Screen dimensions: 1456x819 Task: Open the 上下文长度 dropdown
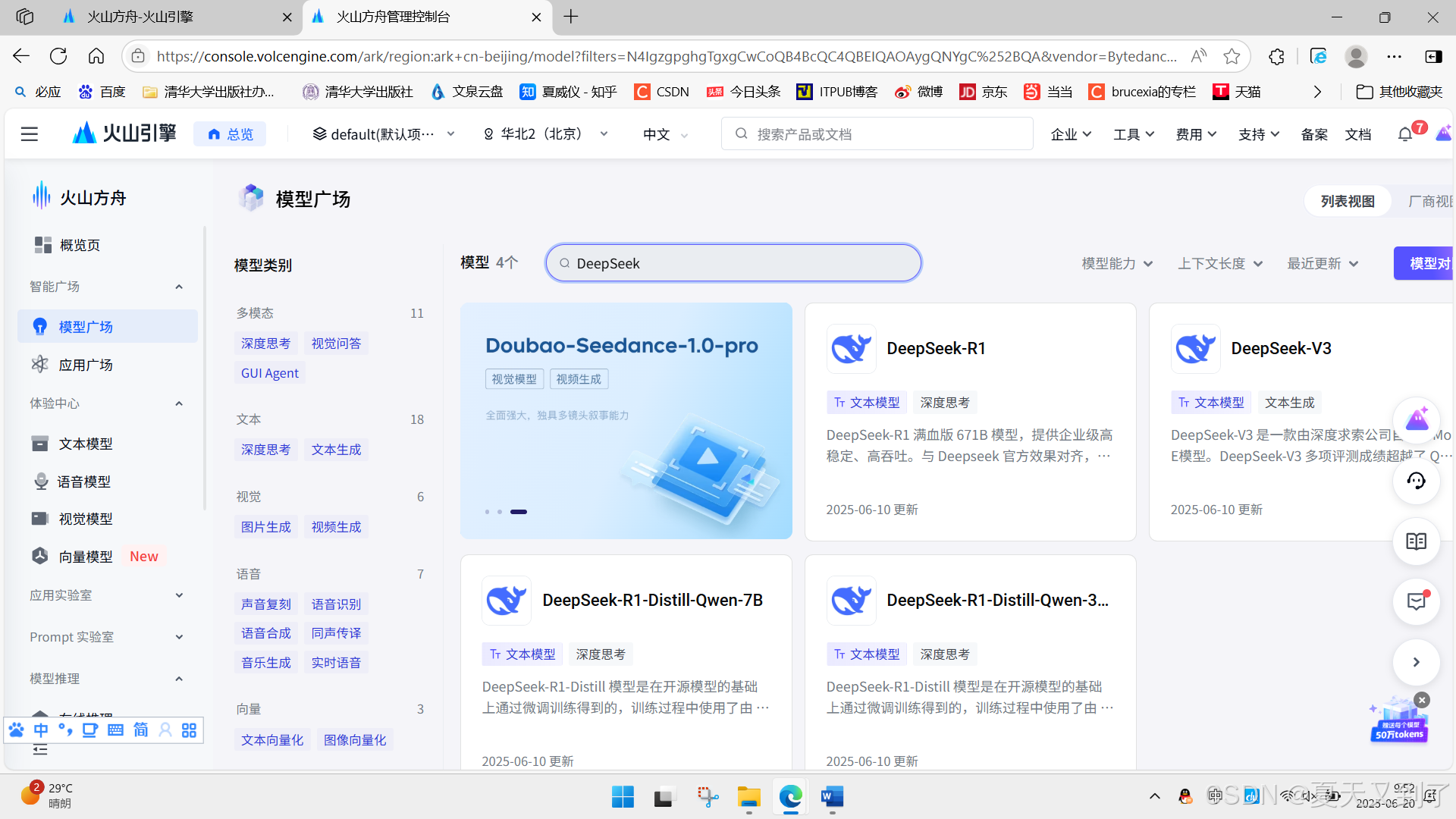point(1219,263)
